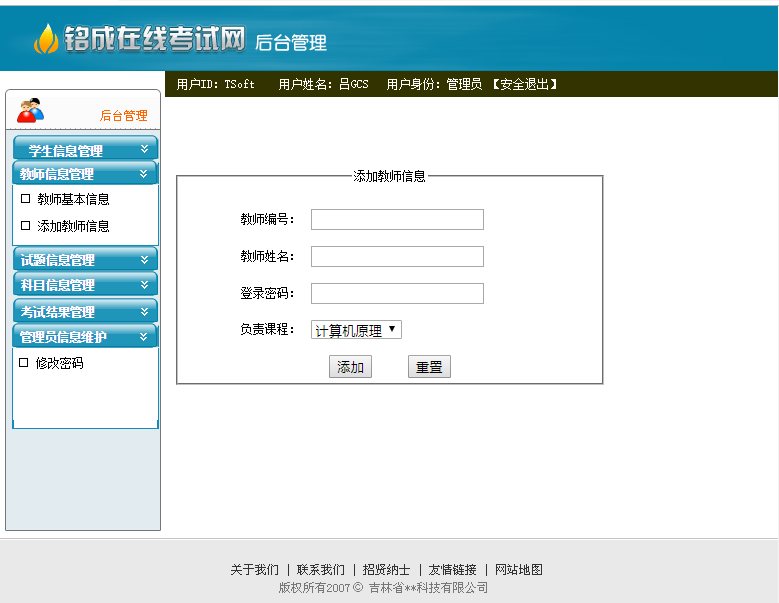Go to 添加教师信息 page
The height and width of the screenshot is (603, 779).
(x=73, y=226)
